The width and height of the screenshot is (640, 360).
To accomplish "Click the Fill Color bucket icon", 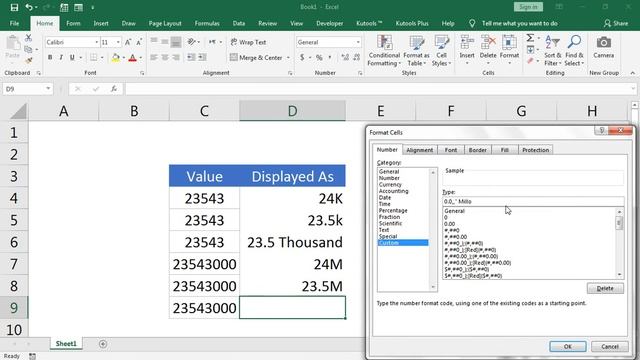I will point(116,58).
